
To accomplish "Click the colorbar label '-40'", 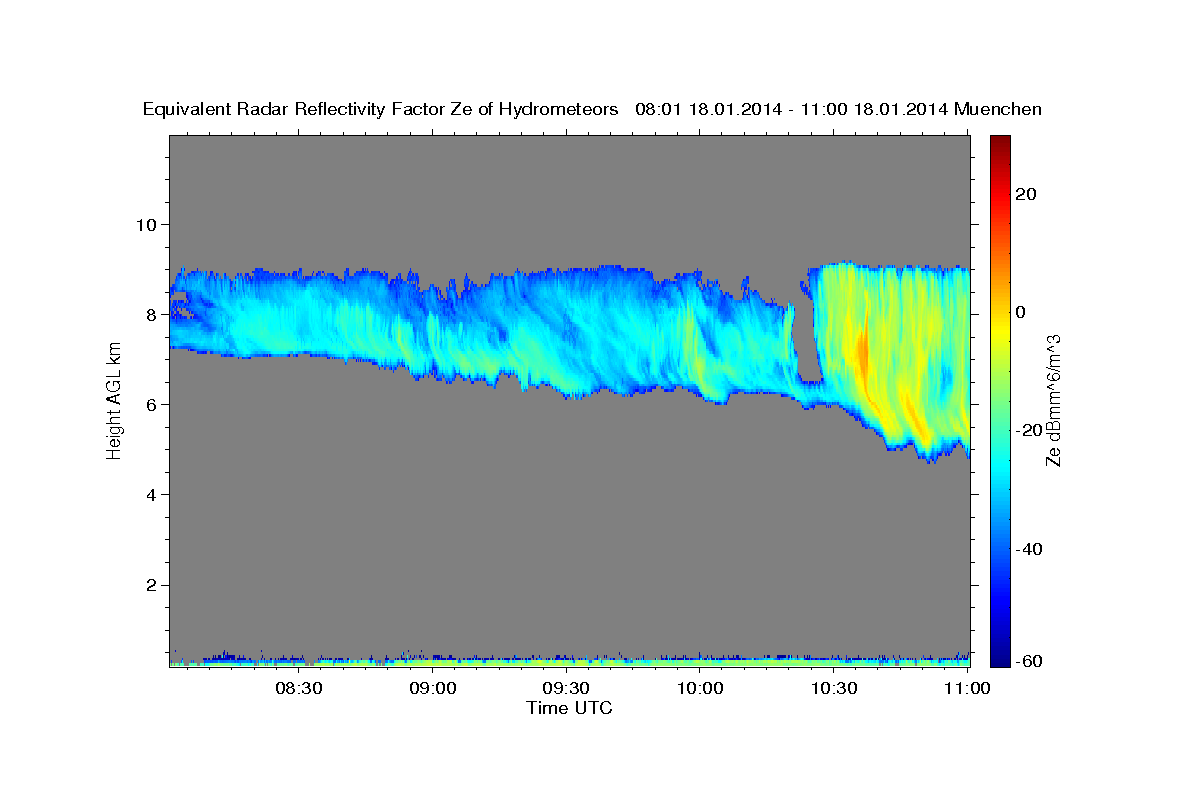I will 1027,549.
